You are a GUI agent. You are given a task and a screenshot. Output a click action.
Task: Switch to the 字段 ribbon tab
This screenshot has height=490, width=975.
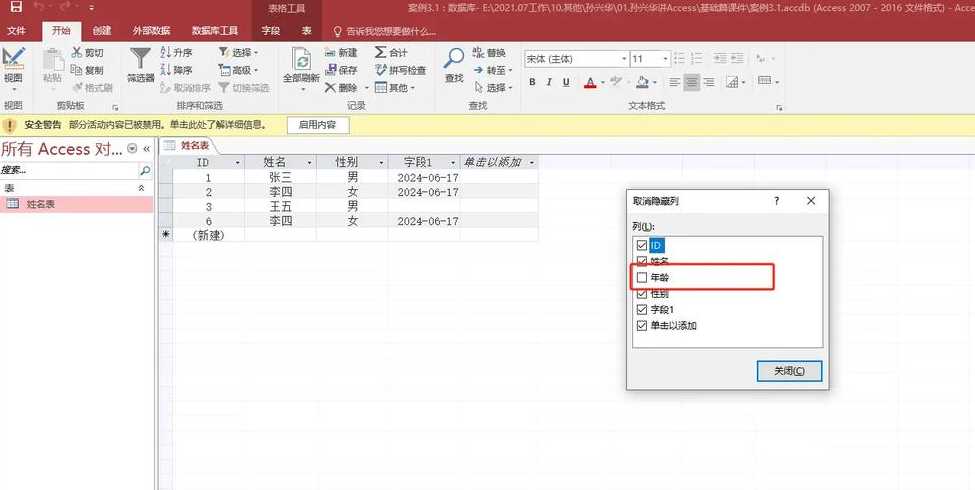tap(271, 30)
